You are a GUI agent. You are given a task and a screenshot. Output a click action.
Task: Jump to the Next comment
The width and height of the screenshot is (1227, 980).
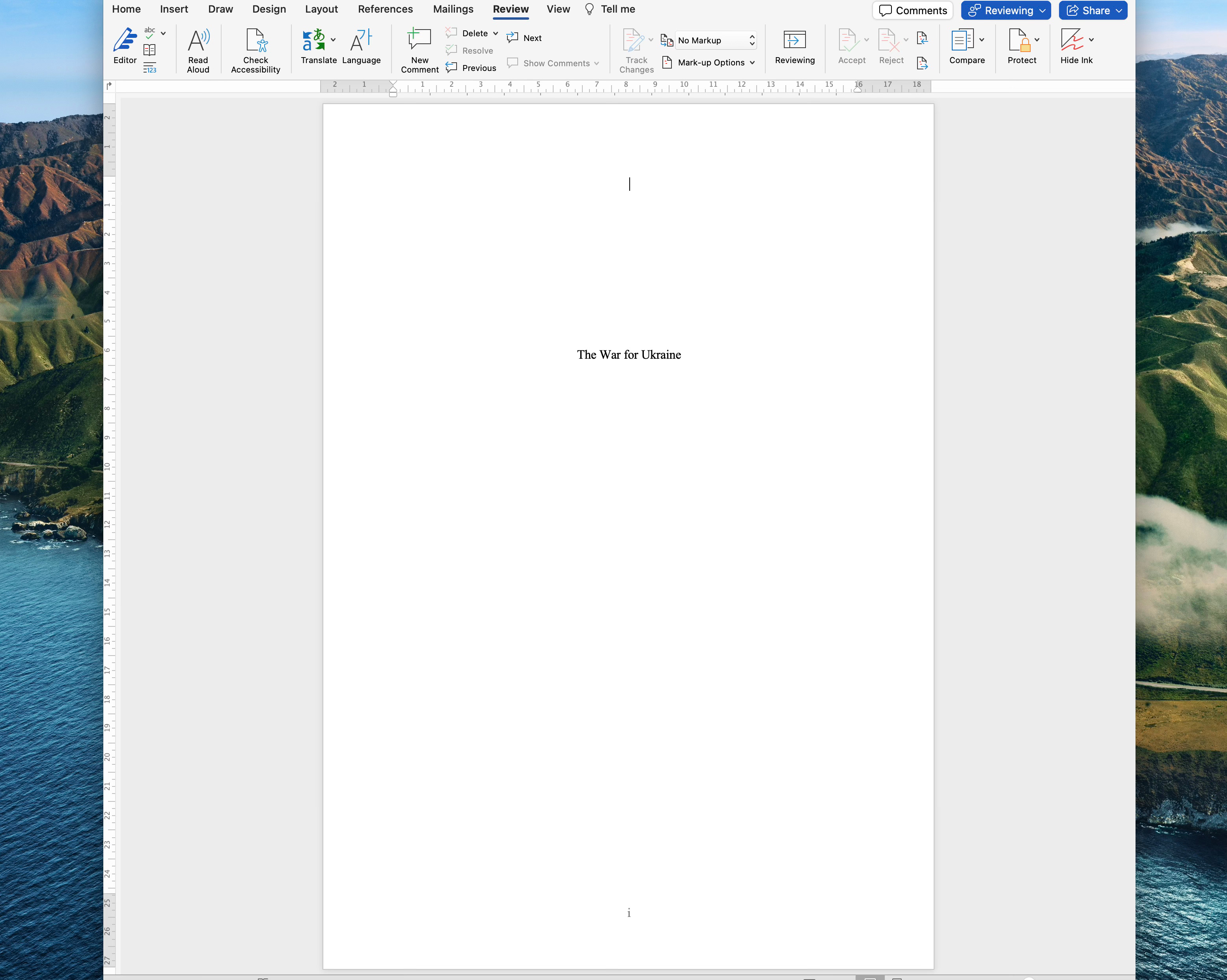[525, 38]
